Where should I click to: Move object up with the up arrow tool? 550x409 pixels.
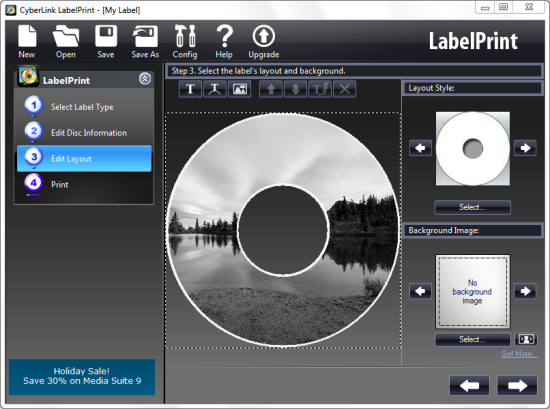point(270,89)
